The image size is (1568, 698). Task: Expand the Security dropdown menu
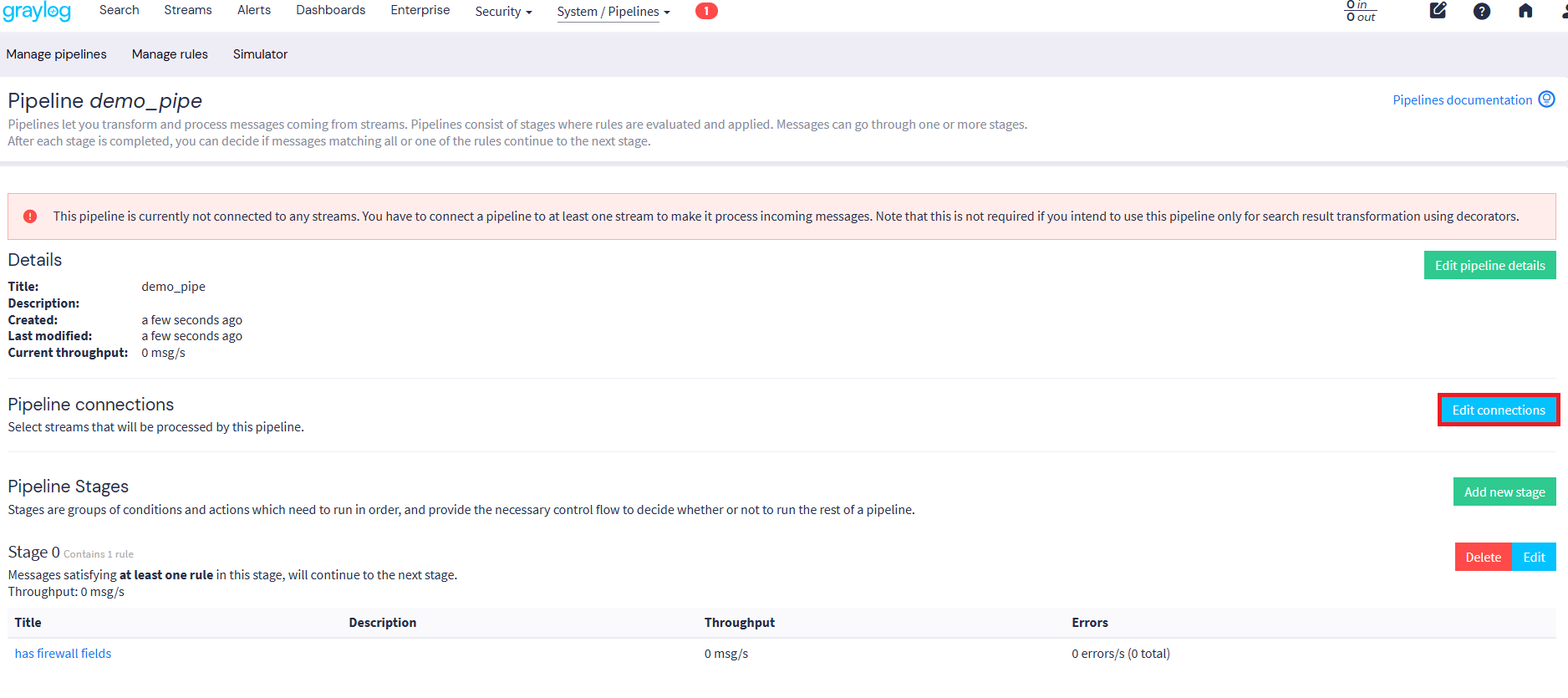pyautogui.click(x=503, y=12)
